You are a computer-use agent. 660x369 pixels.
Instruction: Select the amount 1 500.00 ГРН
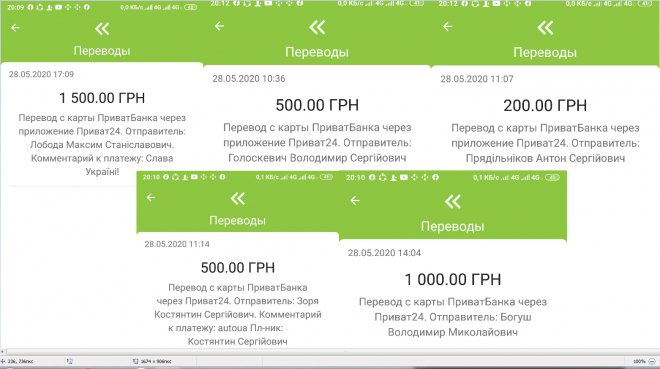tap(102, 98)
